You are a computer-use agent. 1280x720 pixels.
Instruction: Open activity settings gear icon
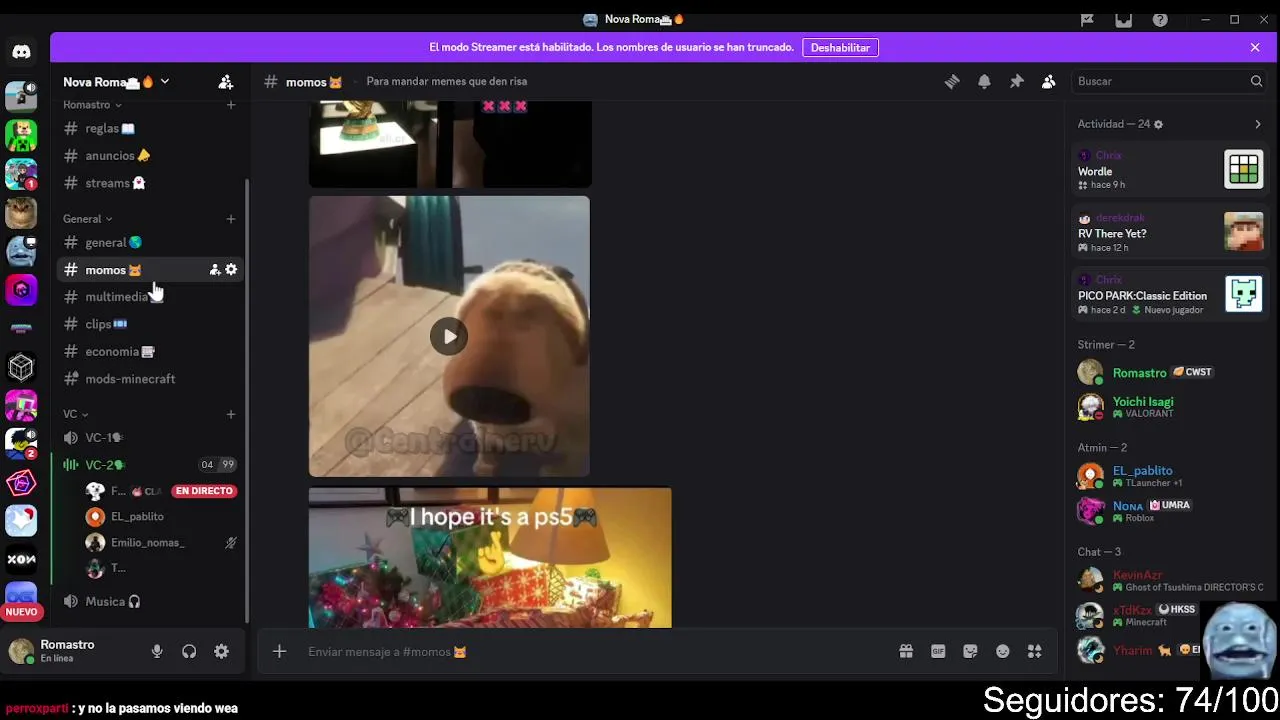(x=1158, y=124)
